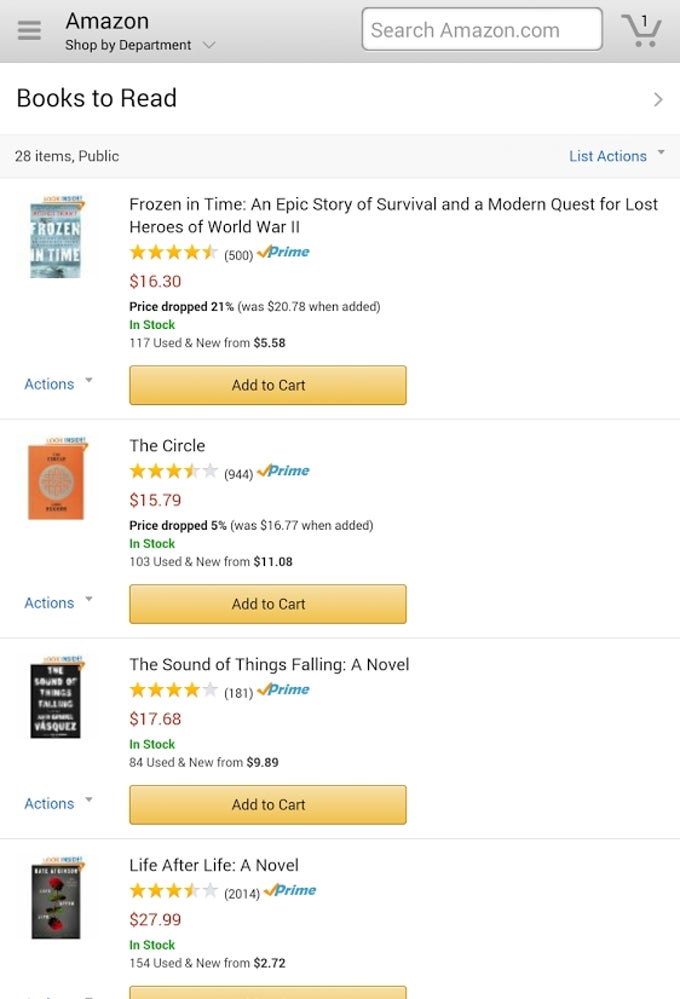Tap the Search Amazon.com field
This screenshot has width=680, height=999.
tap(480, 29)
